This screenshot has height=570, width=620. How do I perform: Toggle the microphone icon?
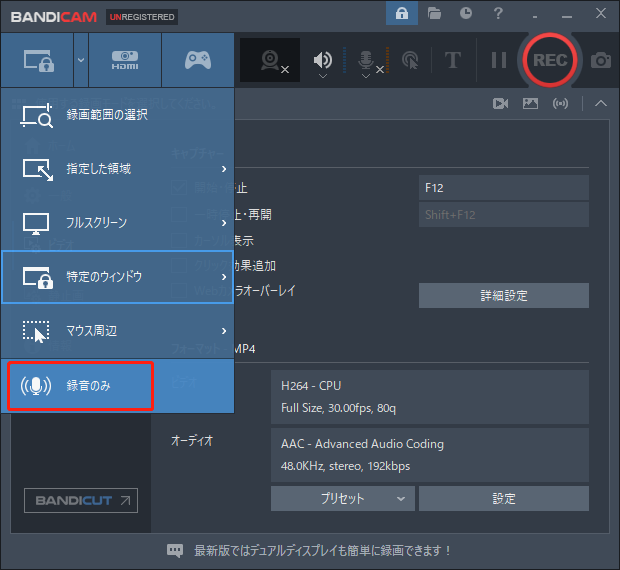366,60
